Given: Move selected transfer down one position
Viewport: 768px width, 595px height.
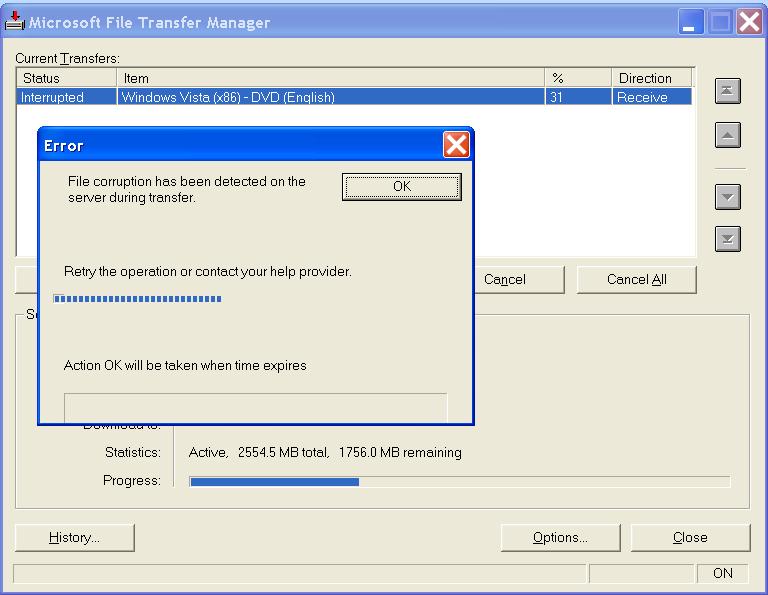Looking at the screenshot, I should (x=727, y=197).
